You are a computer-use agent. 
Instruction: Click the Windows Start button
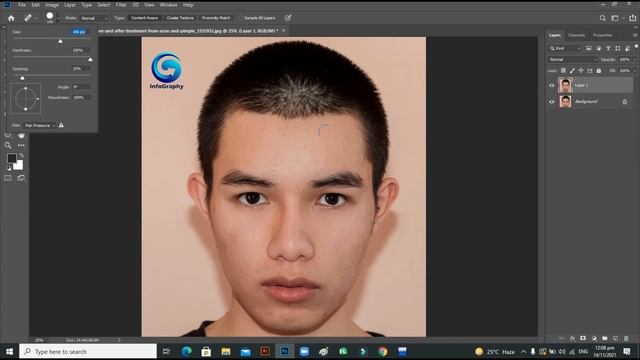[9, 351]
